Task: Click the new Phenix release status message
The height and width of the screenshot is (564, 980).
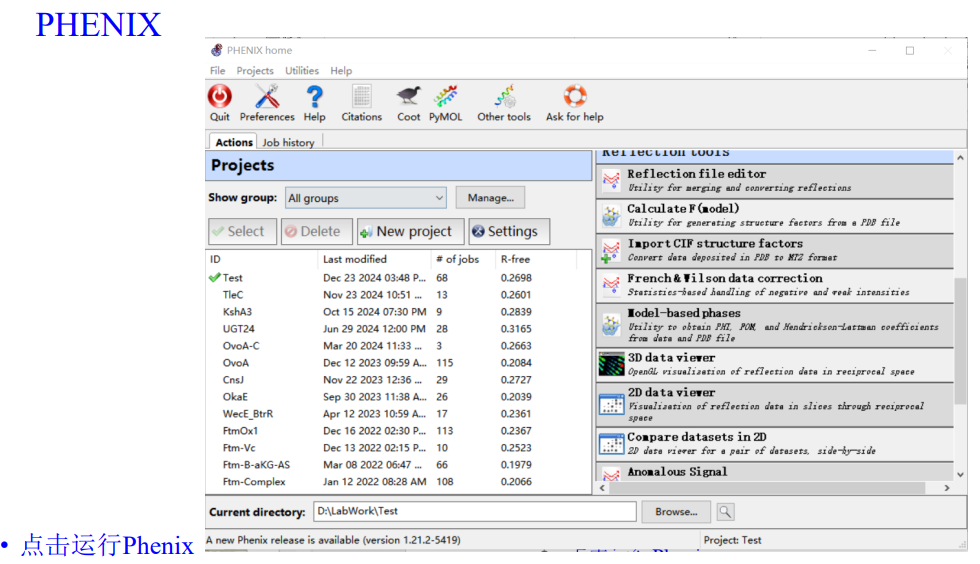Action: [x=333, y=540]
